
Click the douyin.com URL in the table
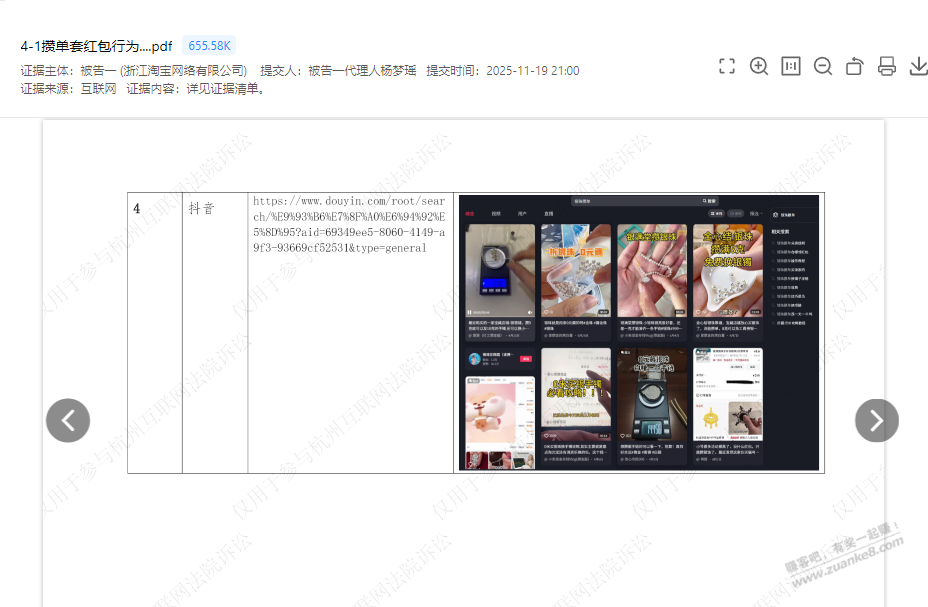349,225
